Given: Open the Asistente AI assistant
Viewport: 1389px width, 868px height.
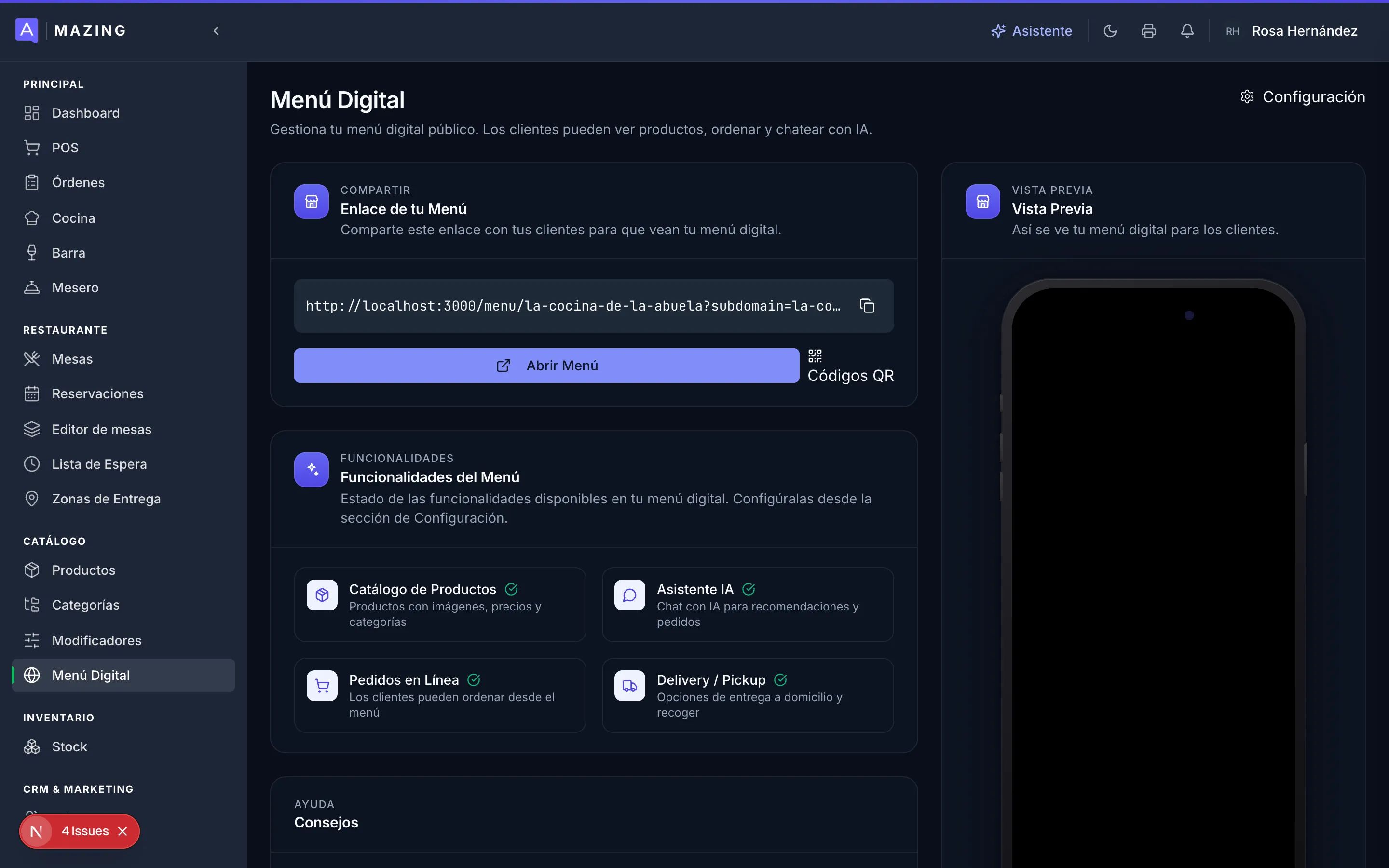Looking at the screenshot, I should click(x=1032, y=31).
